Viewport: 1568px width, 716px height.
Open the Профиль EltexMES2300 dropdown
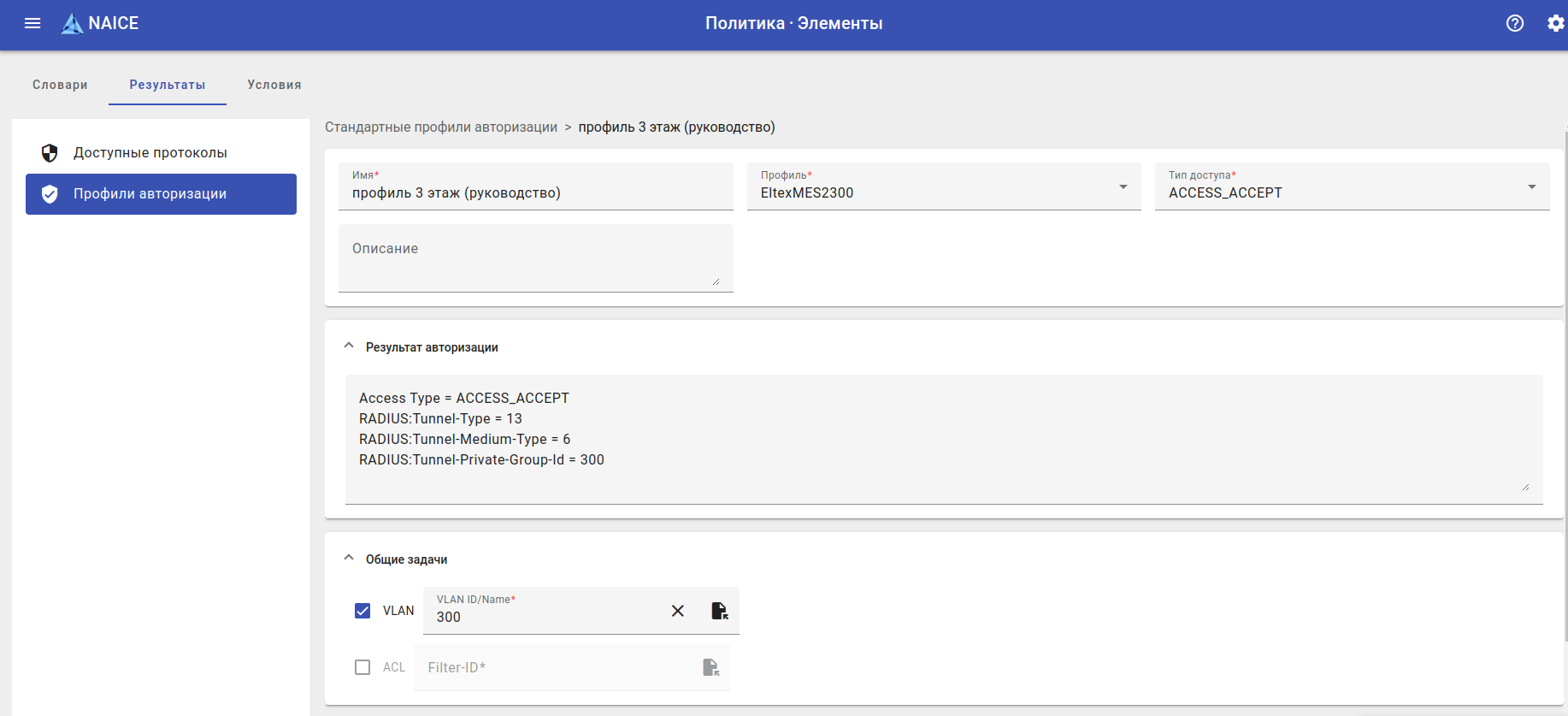[944, 186]
